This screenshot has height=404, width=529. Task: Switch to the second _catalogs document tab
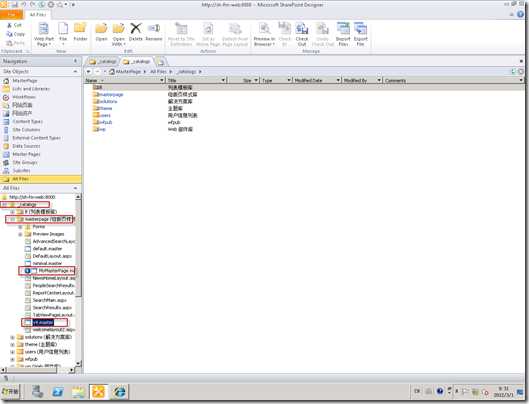coord(136,61)
